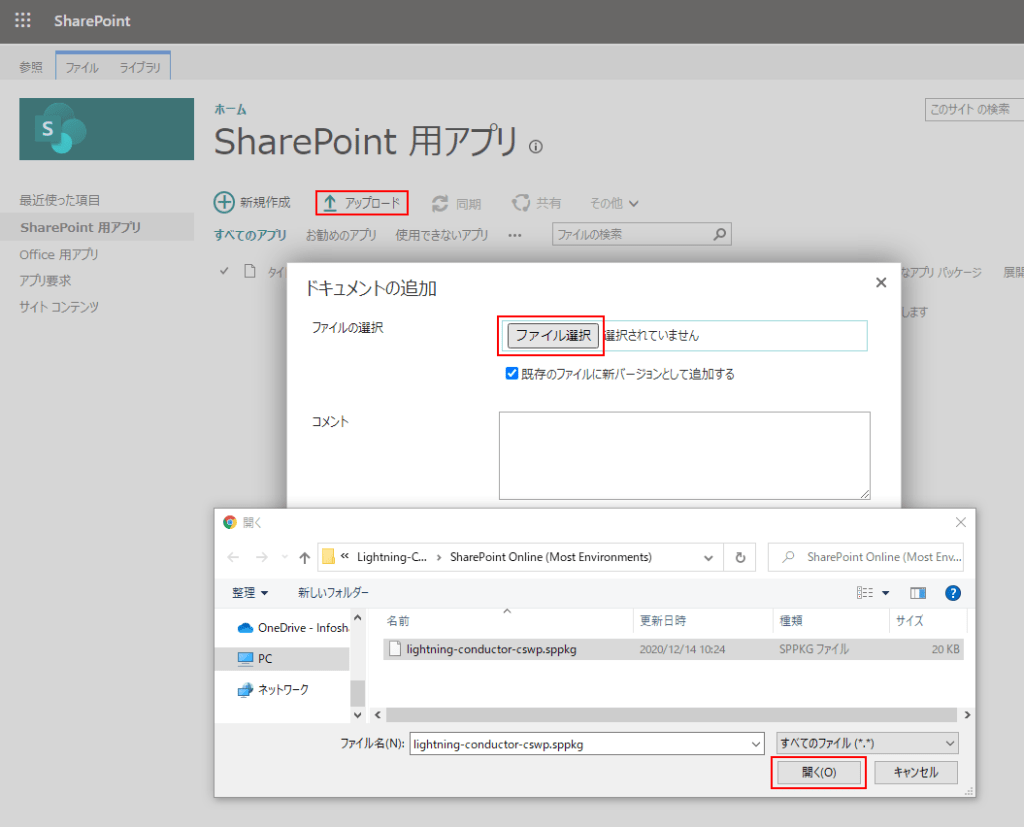Open the 整理 organize dropdown menu
The height and width of the screenshot is (827, 1024).
250,593
